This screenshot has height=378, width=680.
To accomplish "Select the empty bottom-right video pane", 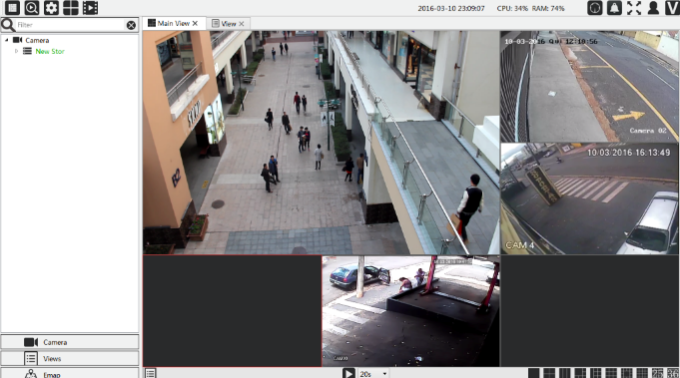I will coord(590,311).
